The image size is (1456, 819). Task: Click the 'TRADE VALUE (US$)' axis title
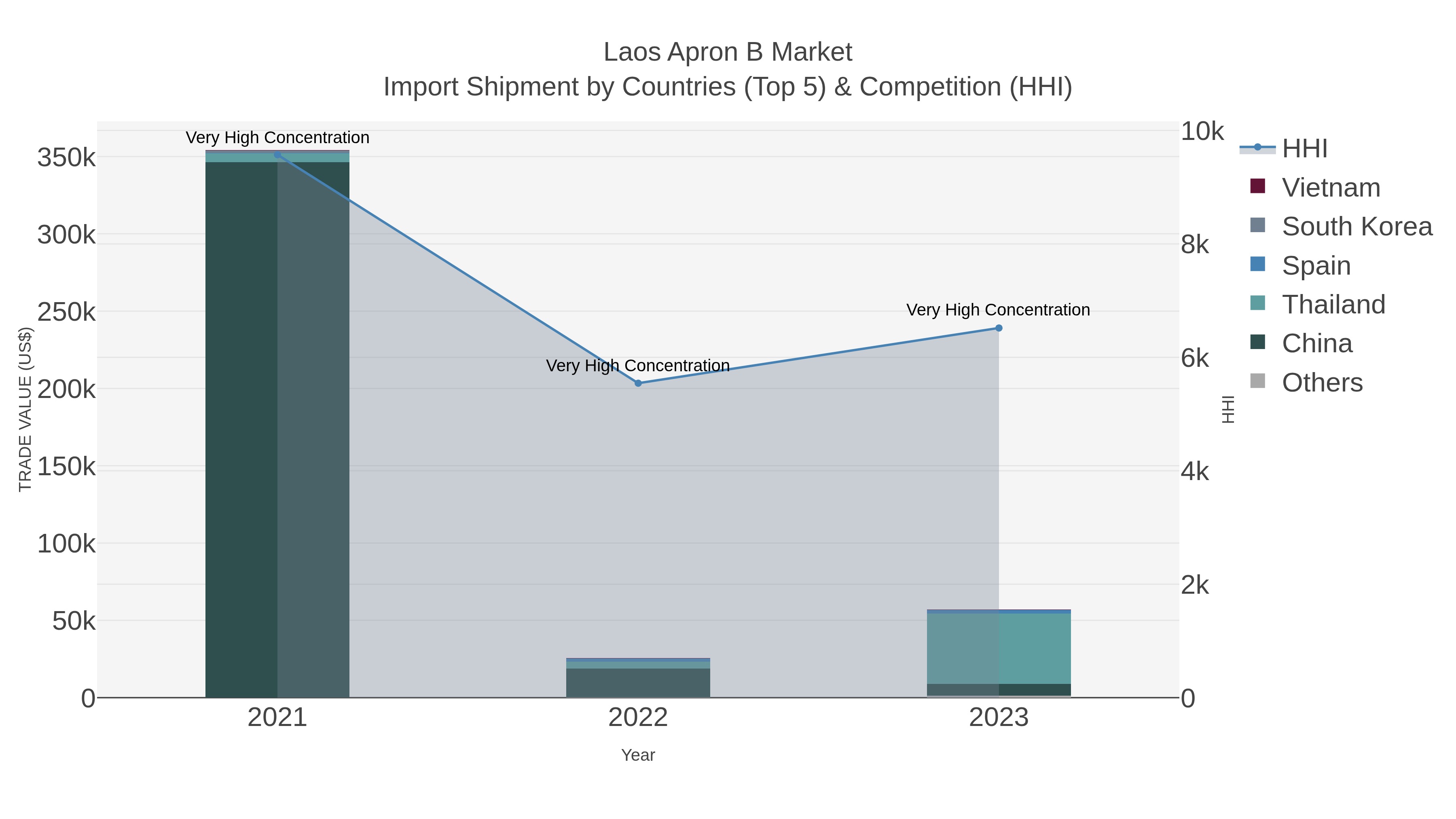coord(25,409)
